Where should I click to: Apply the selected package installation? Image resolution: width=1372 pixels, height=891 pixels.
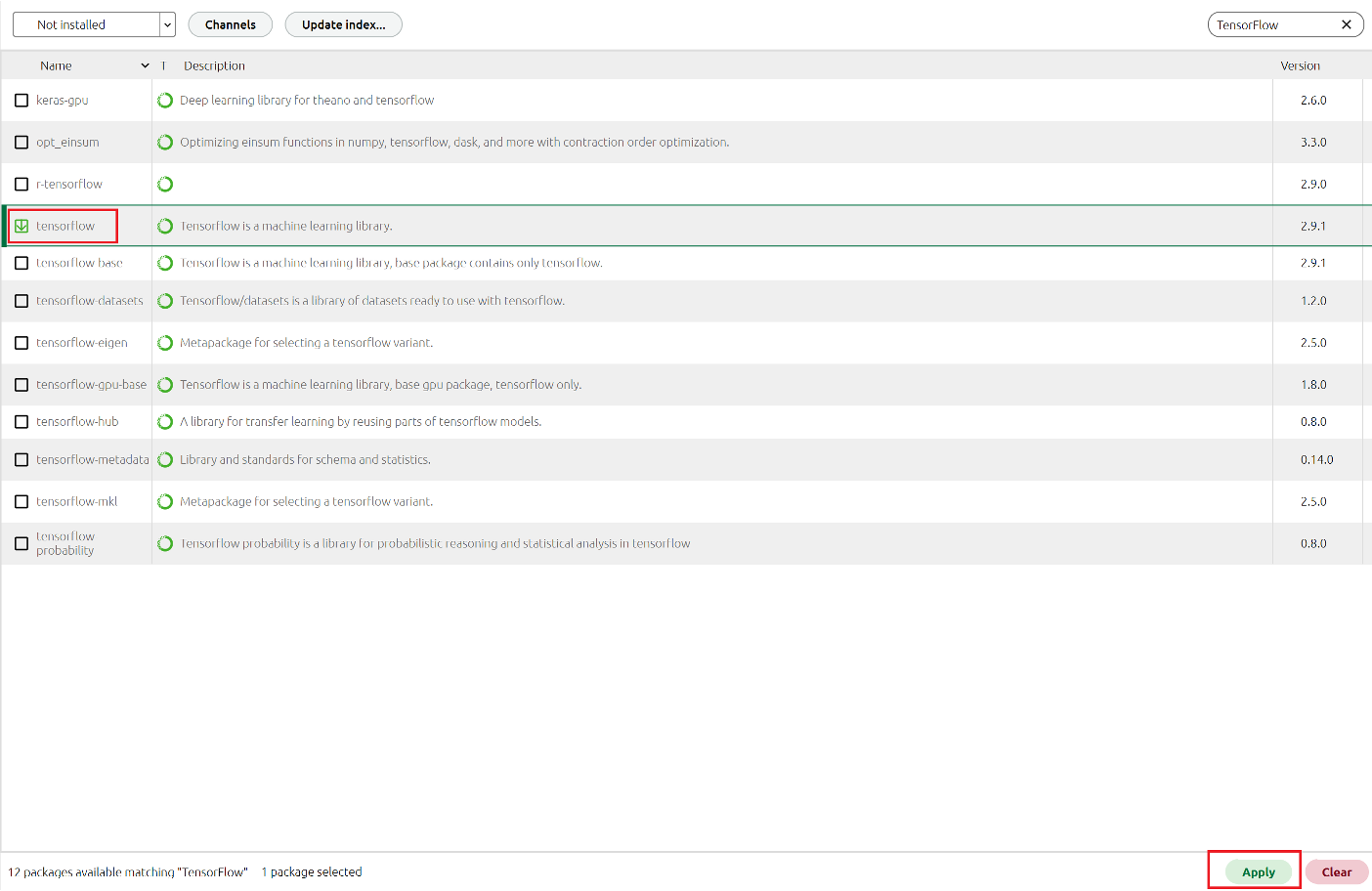[x=1259, y=872]
